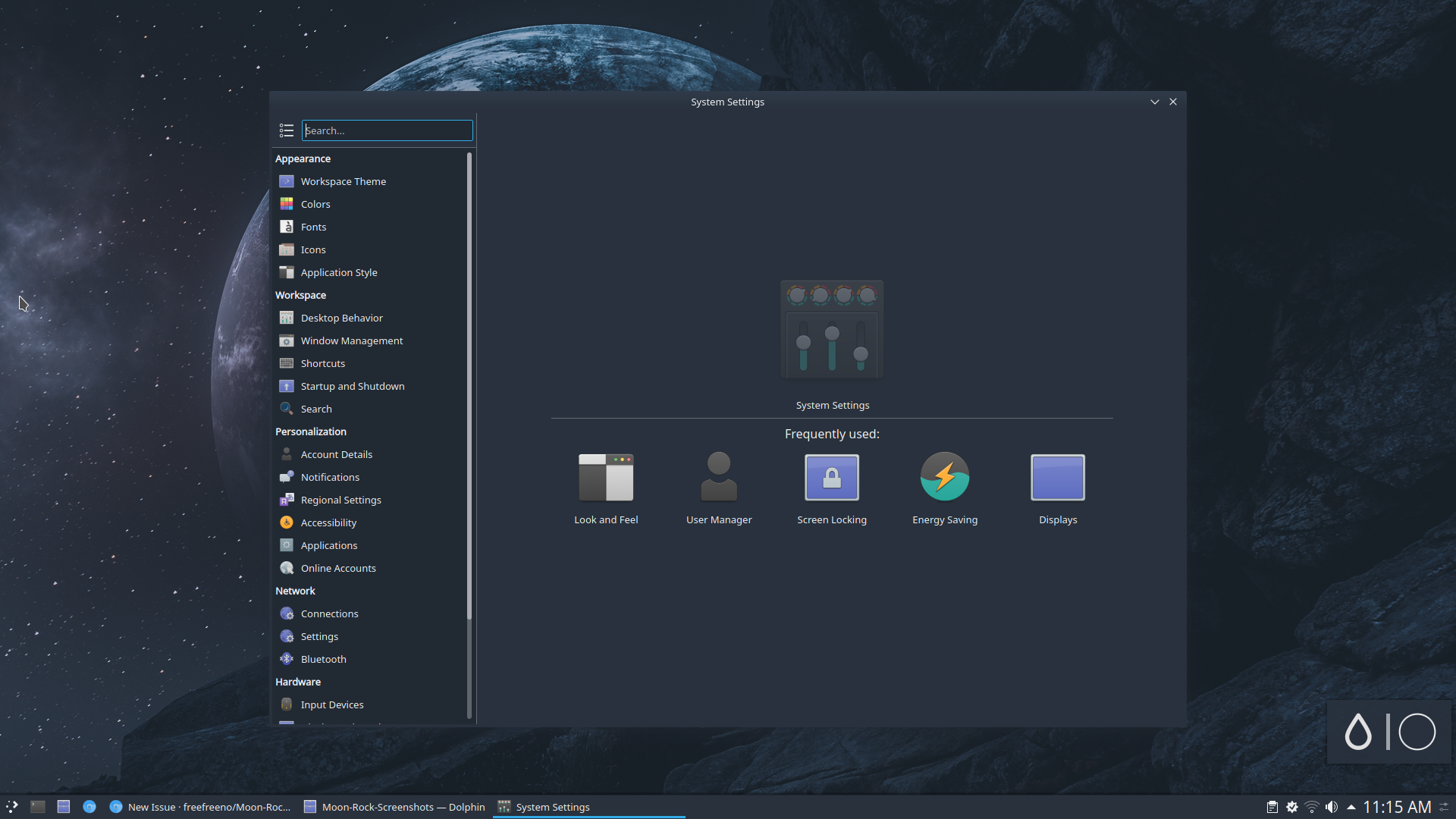Viewport: 1456px width, 819px height.
Task: Select Fonts in the Appearance section
Action: pyautogui.click(x=313, y=226)
